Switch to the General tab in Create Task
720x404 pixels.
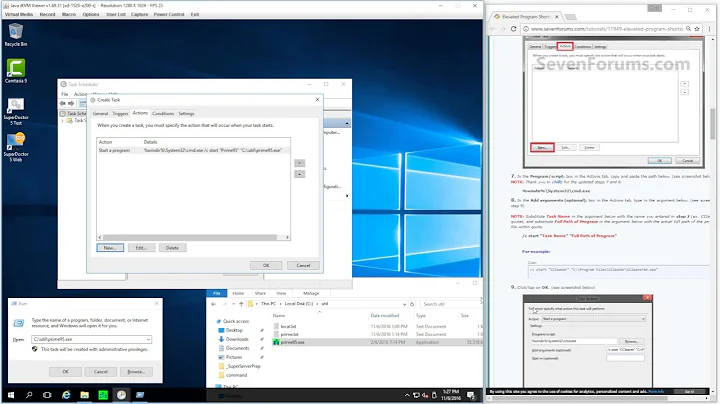100,113
